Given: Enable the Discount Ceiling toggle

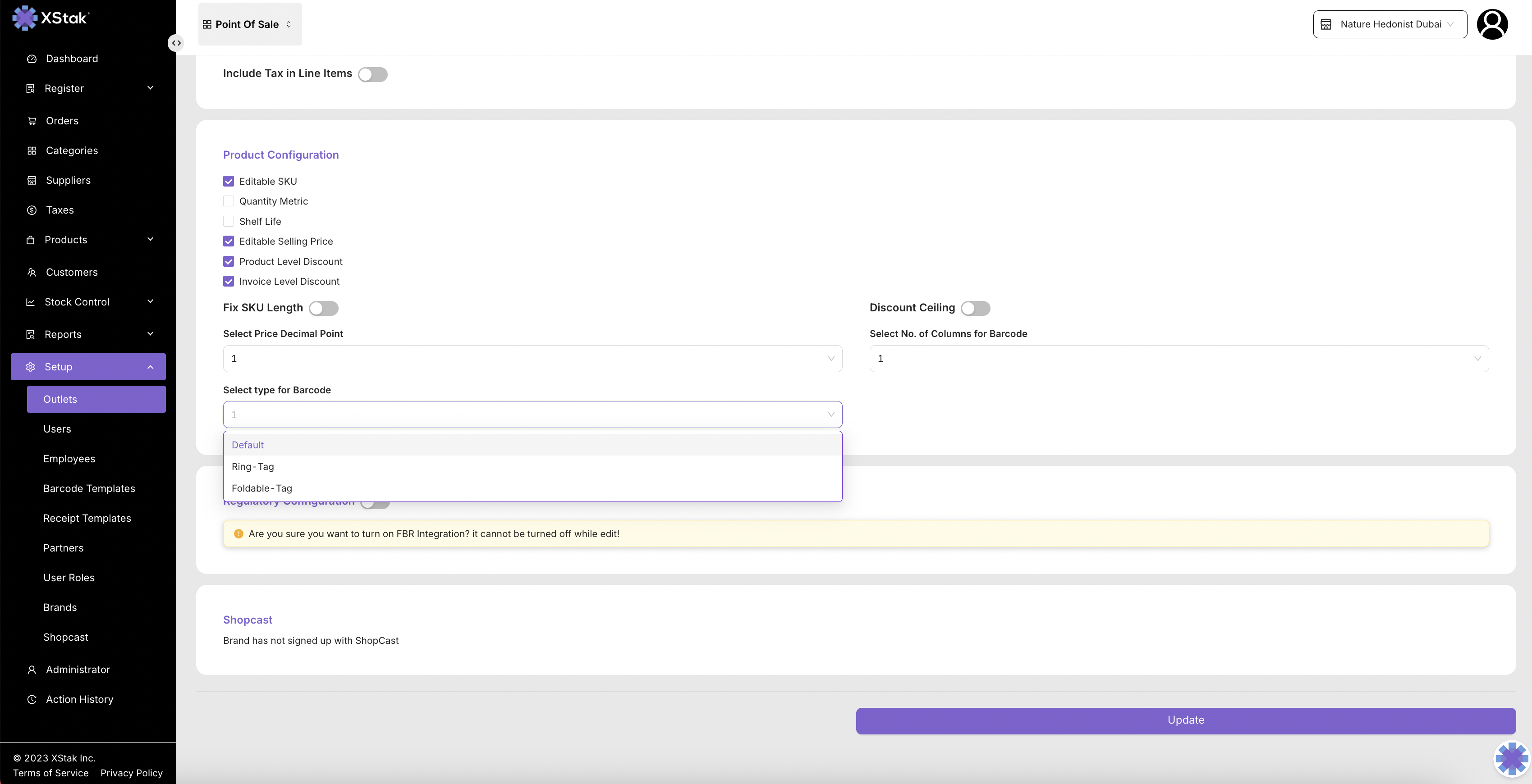Looking at the screenshot, I should [x=975, y=308].
